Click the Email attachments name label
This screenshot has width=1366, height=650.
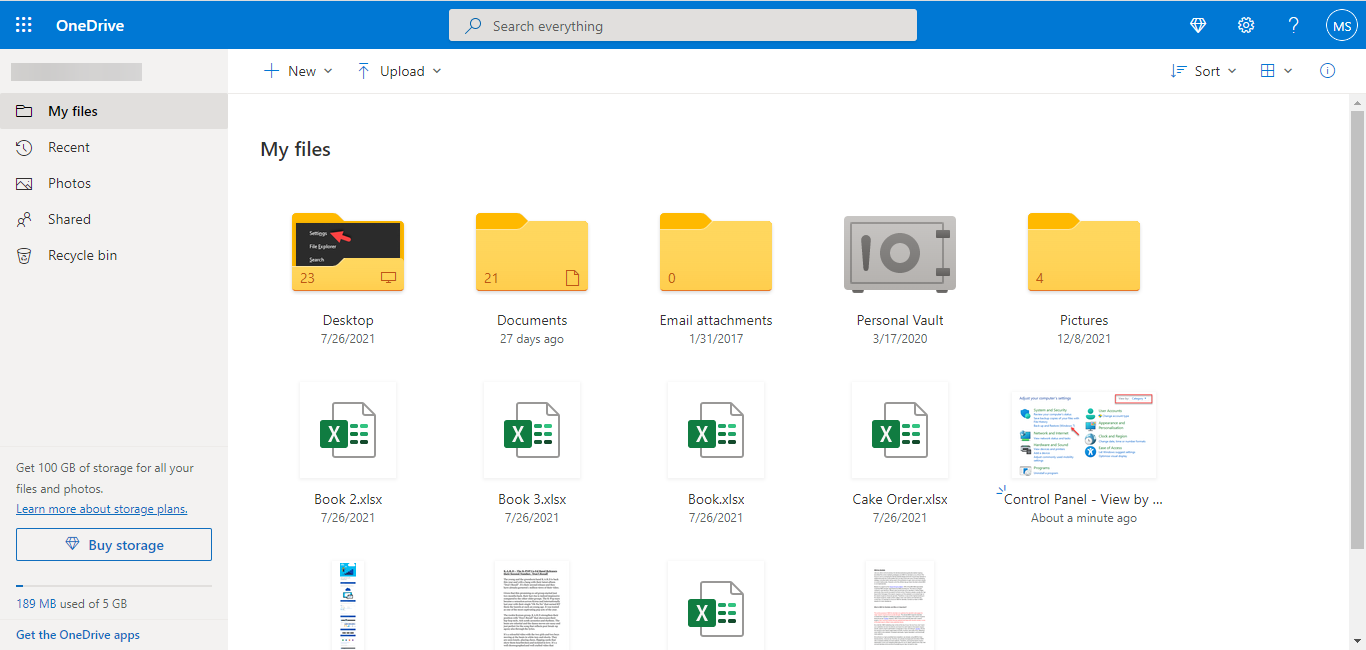716,320
